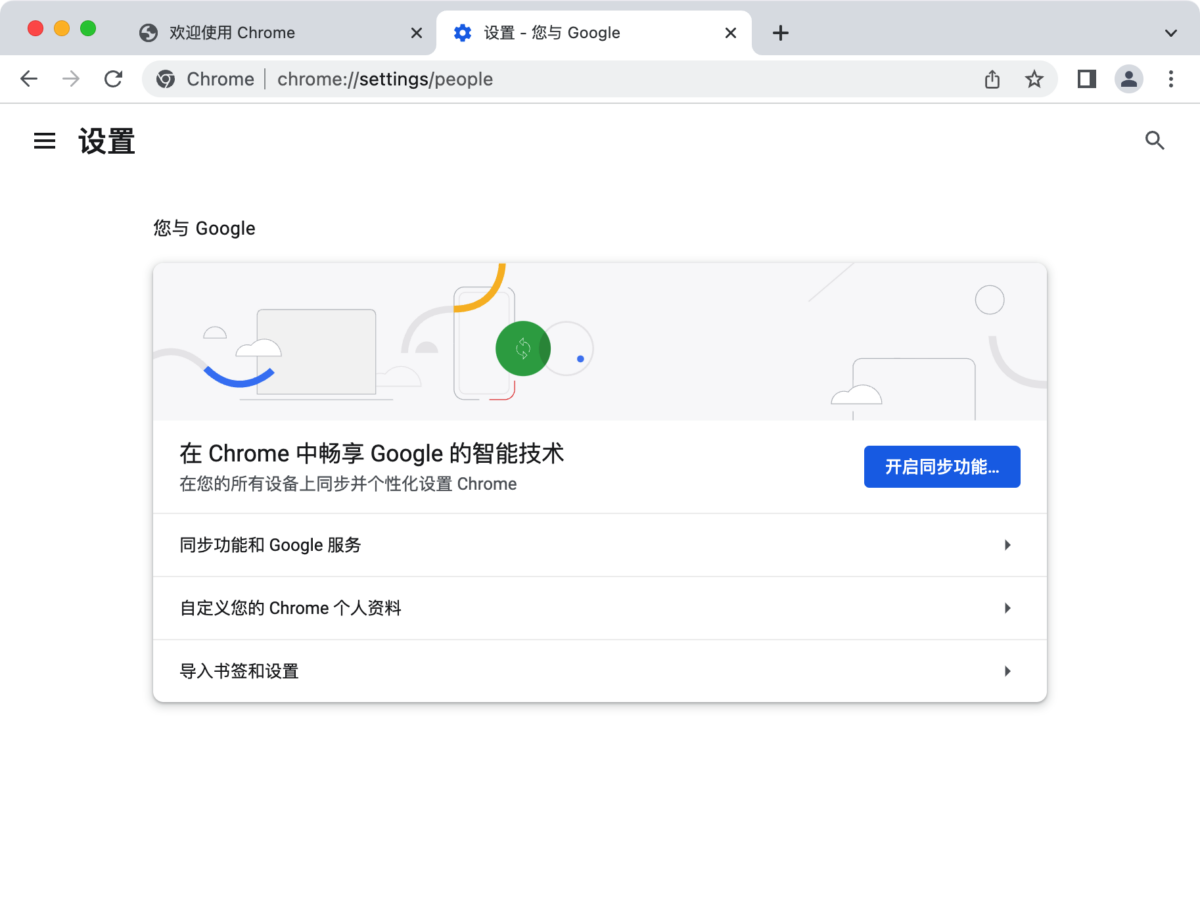This screenshot has width=1200, height=919.
Task: Open a new tab with plus button
Action: (781, 33)
